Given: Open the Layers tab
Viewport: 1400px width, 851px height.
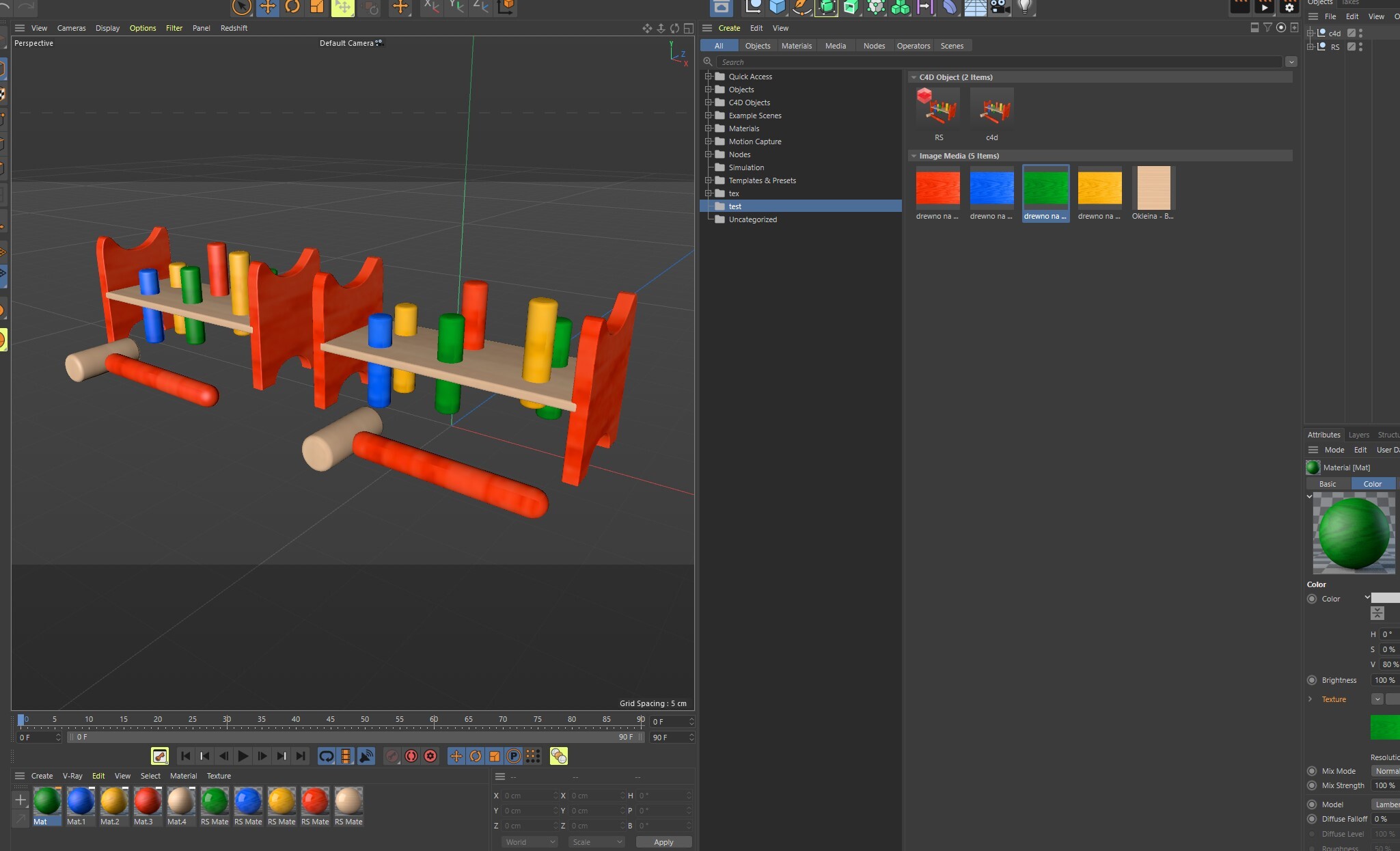Looking at the screenshot, I should [x=1358, y=435].
